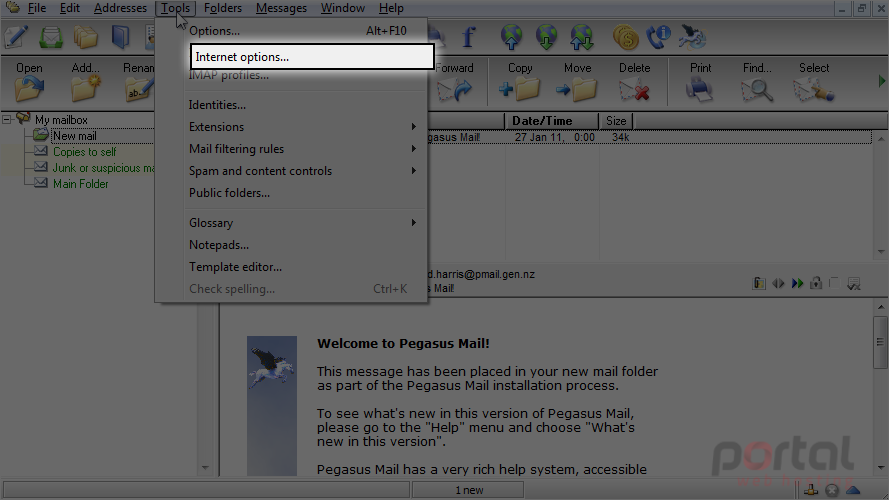Click the globe with up arrow send icon

511,37
